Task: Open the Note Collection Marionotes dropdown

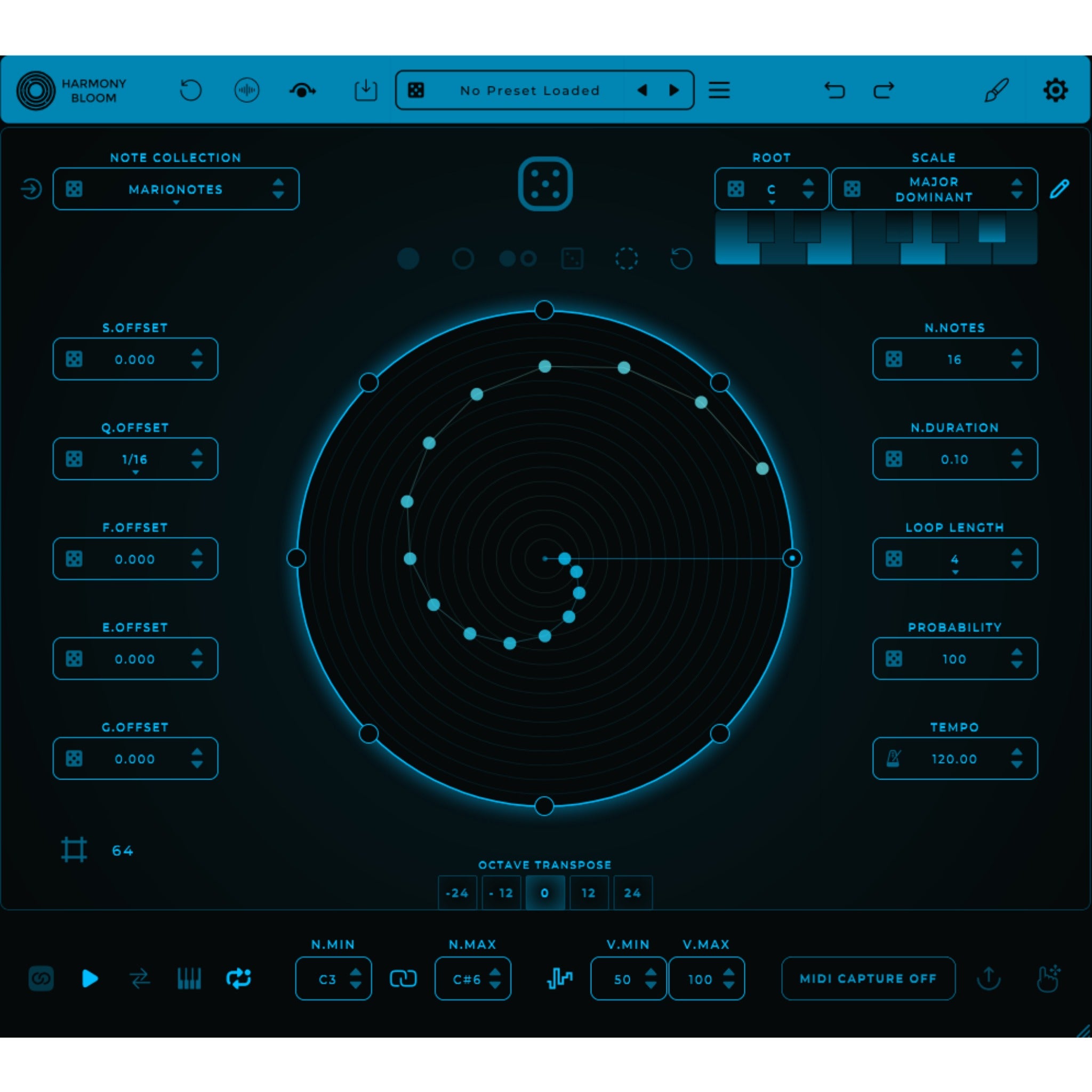Action: tap(176, 189)
